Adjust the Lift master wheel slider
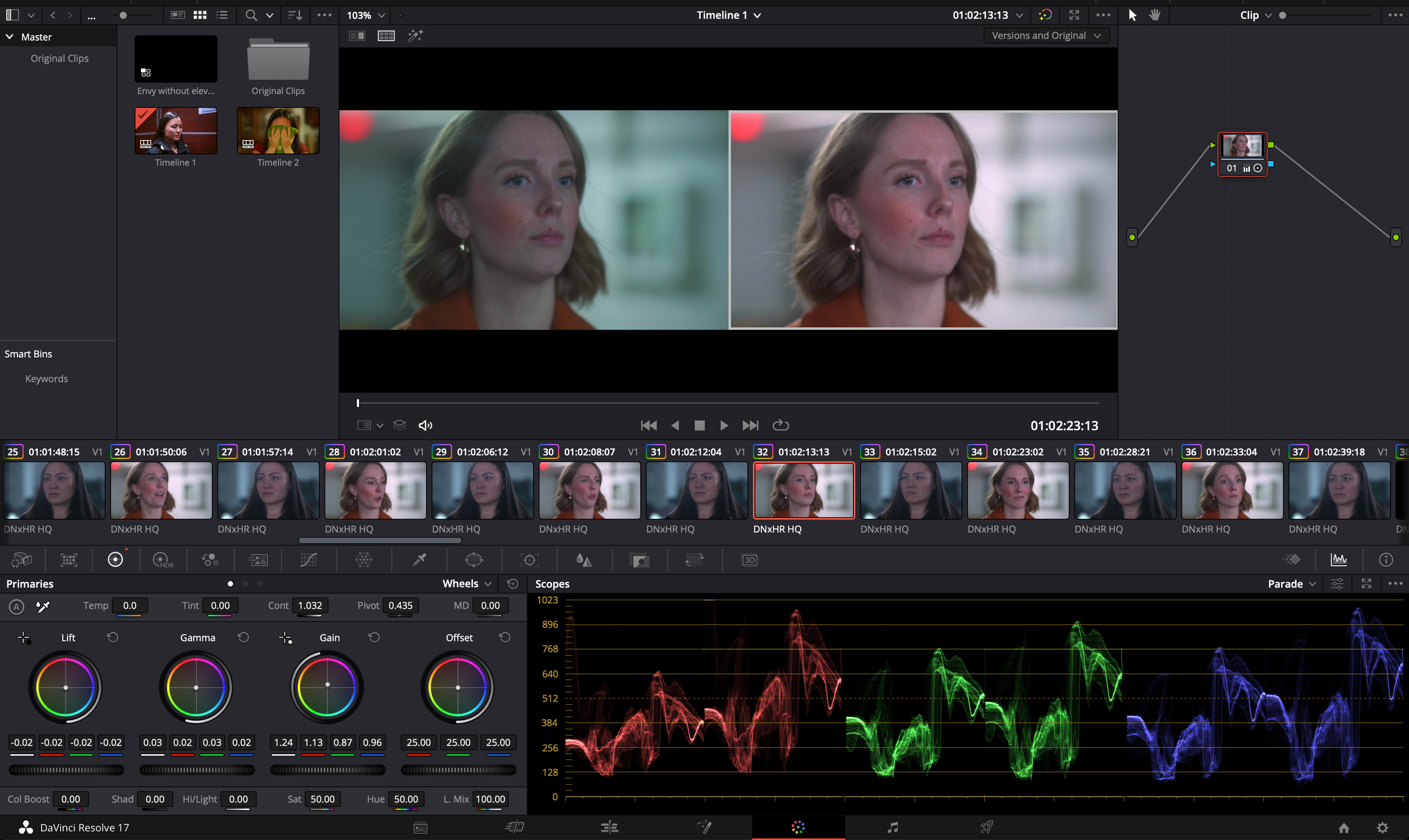Screen dimensions: 1409x840 [x=67, y=770]
